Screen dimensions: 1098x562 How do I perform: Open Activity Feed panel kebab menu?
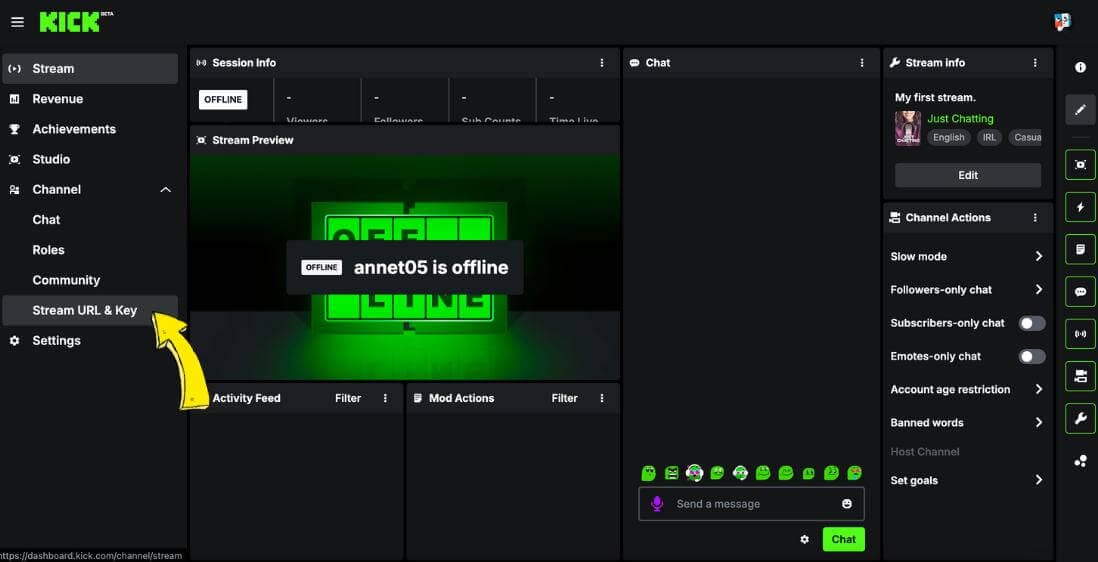tap(385, 398)
